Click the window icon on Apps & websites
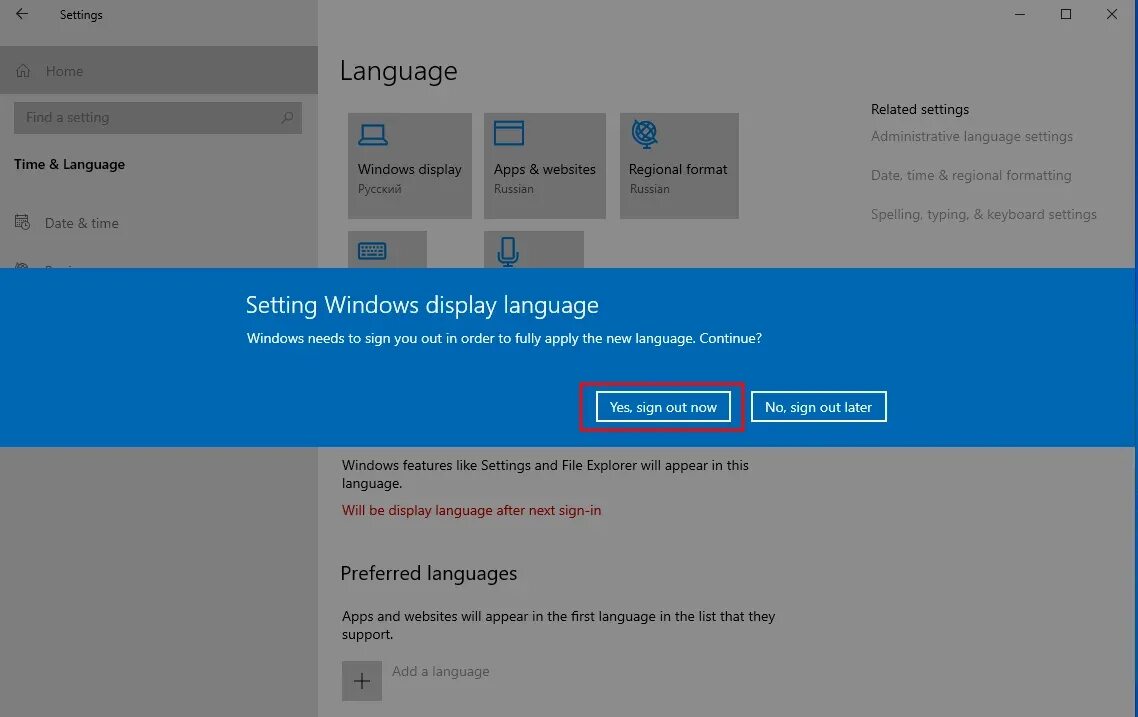This screenshot has height=717, width=1138. click(509, 134)
